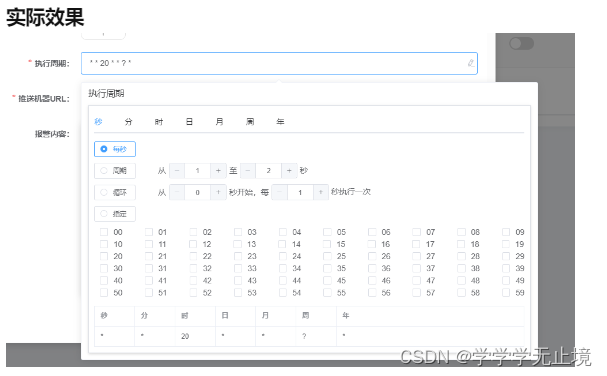Increase the loop interval value in 秒执行一次 row
Screen dimensions: 607x376
321,192
